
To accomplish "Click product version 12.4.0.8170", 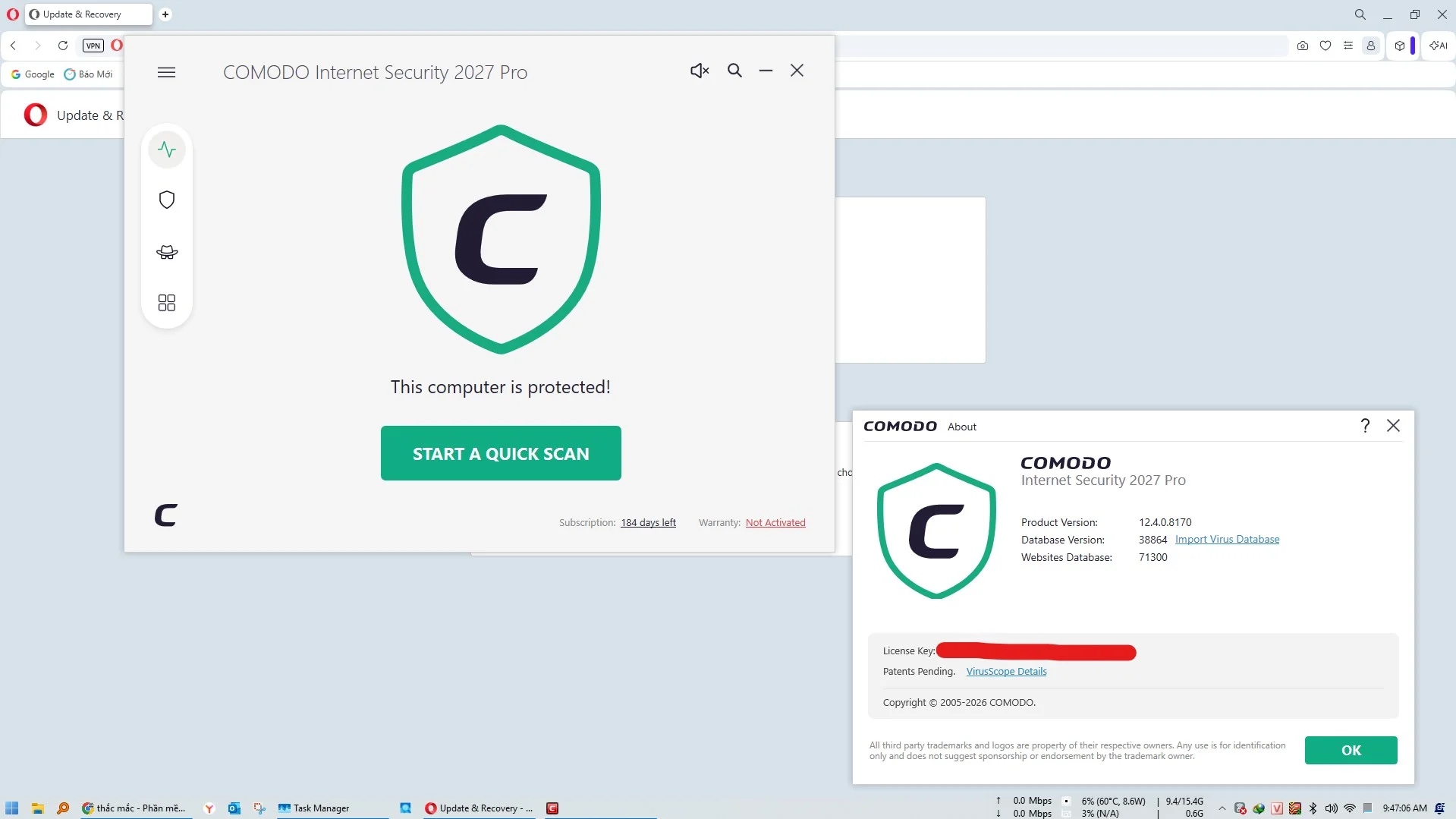I will pos(1165,522).
